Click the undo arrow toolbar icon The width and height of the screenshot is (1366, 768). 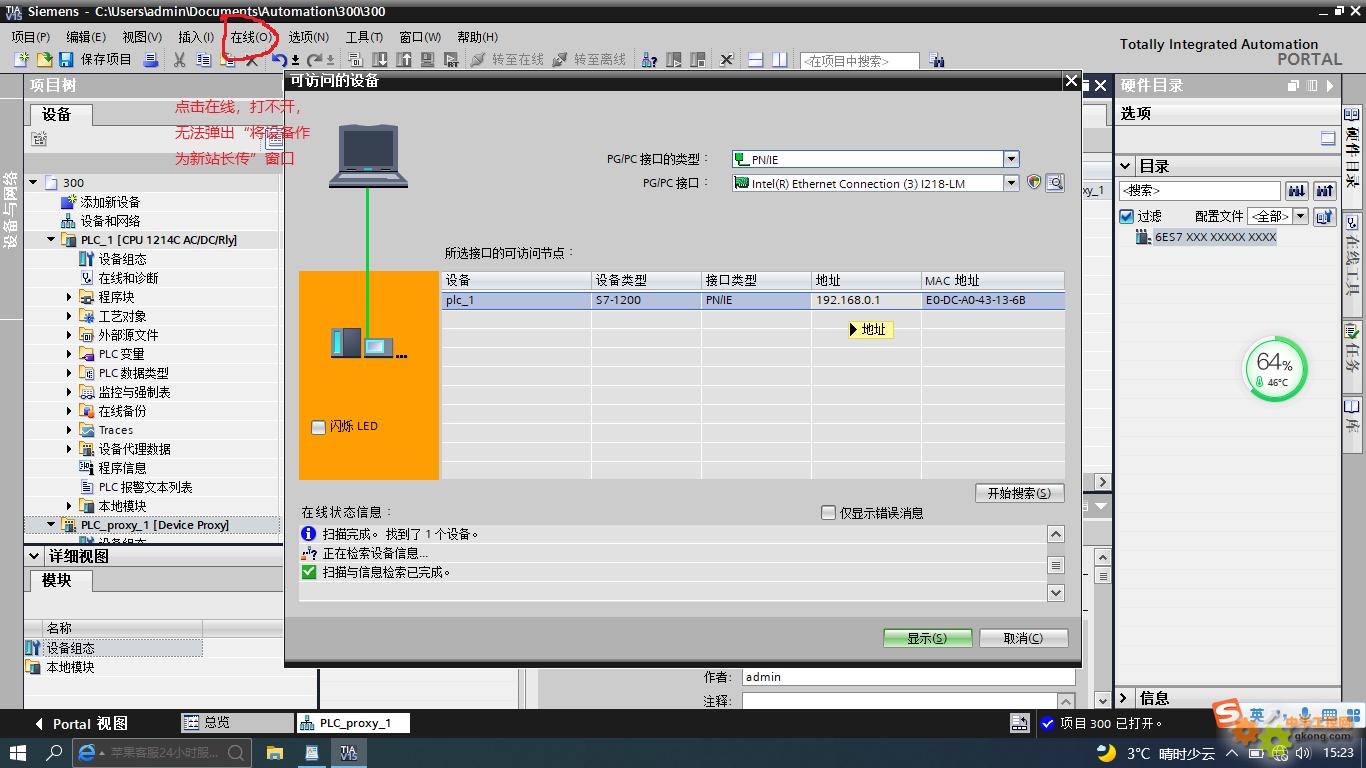(x=280, y=60)
